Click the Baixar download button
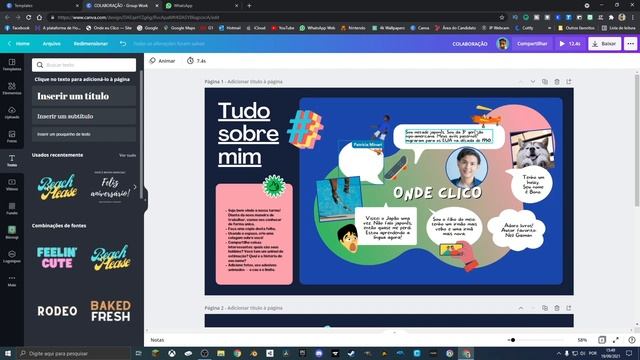The image size is (640, 360). pos(604,44)
